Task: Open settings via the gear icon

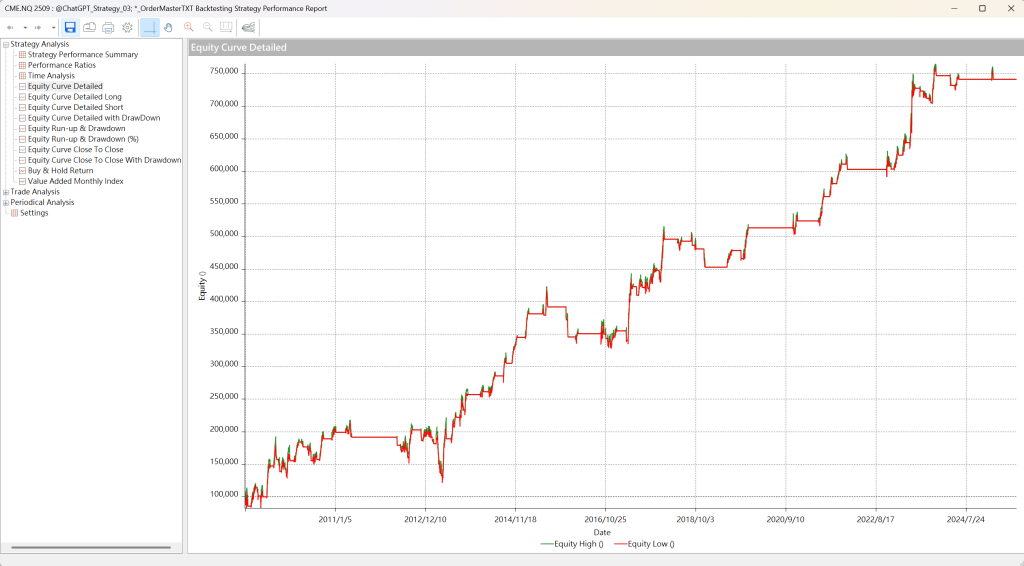Action: point(127,27)
